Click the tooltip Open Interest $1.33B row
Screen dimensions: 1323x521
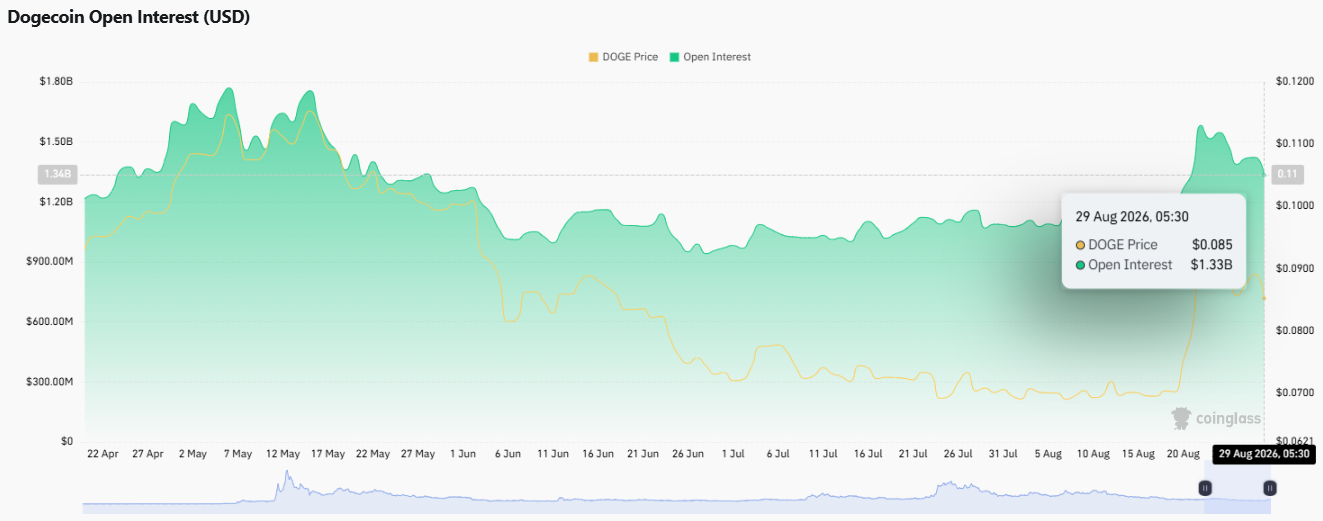pos(1154,265)
